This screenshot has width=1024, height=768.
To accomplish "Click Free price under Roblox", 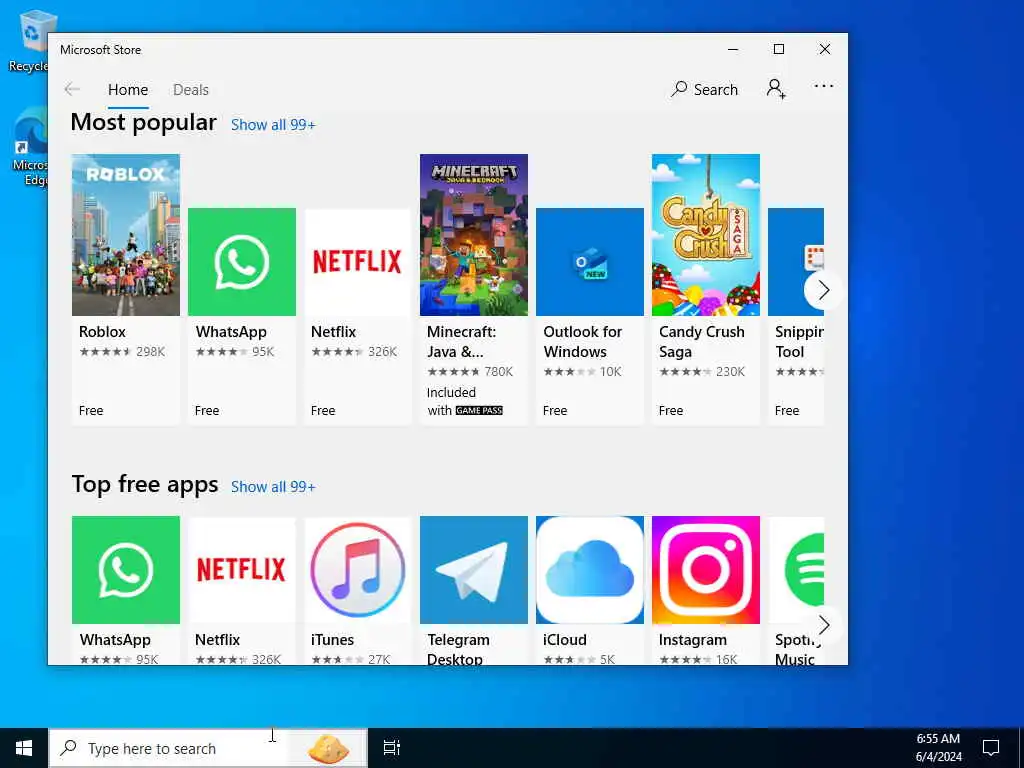I will 91,411.
